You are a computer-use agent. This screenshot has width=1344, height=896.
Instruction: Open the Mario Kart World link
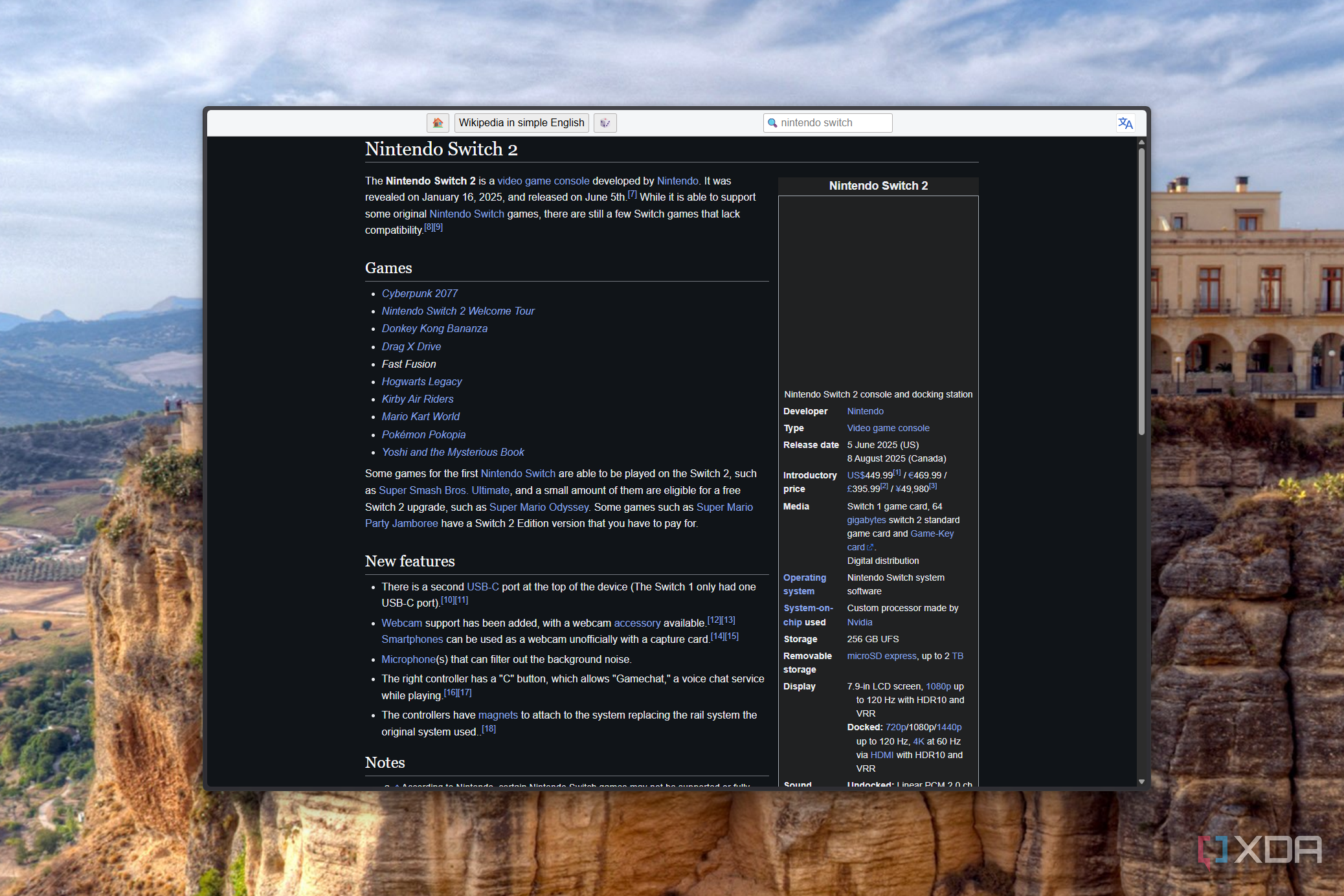tap(421, 416)
